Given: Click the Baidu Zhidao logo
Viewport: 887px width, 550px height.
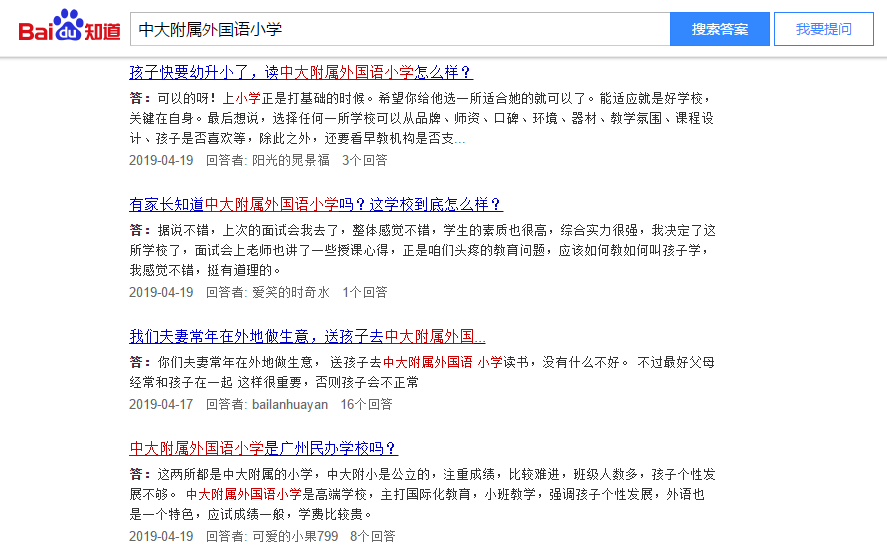Looking at the screenshot, I should coord(70,26).
